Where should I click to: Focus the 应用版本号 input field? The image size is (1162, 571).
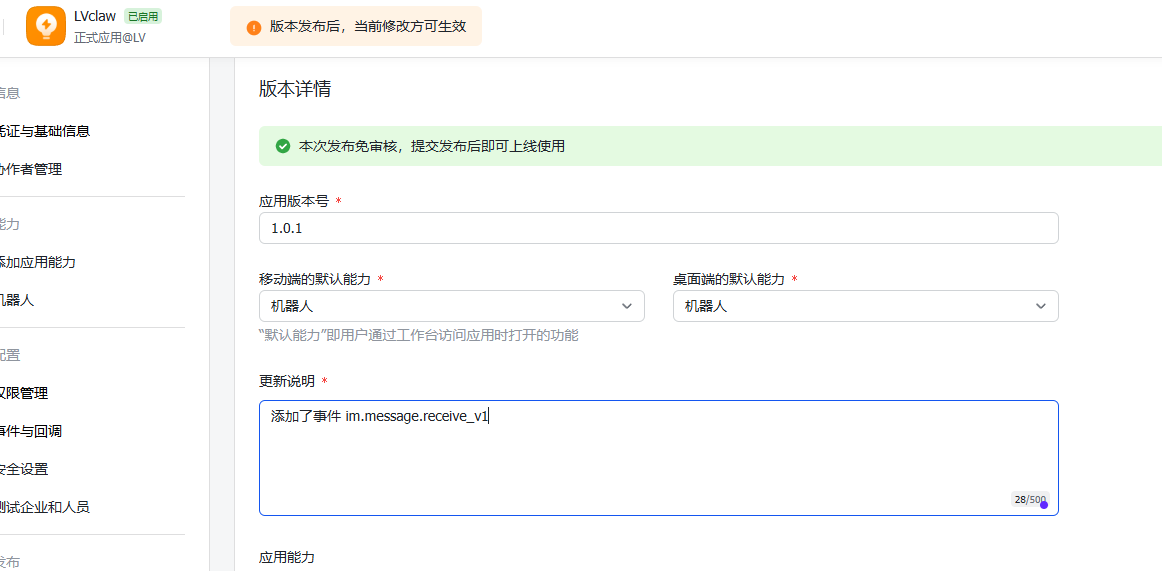click(658, 228)
